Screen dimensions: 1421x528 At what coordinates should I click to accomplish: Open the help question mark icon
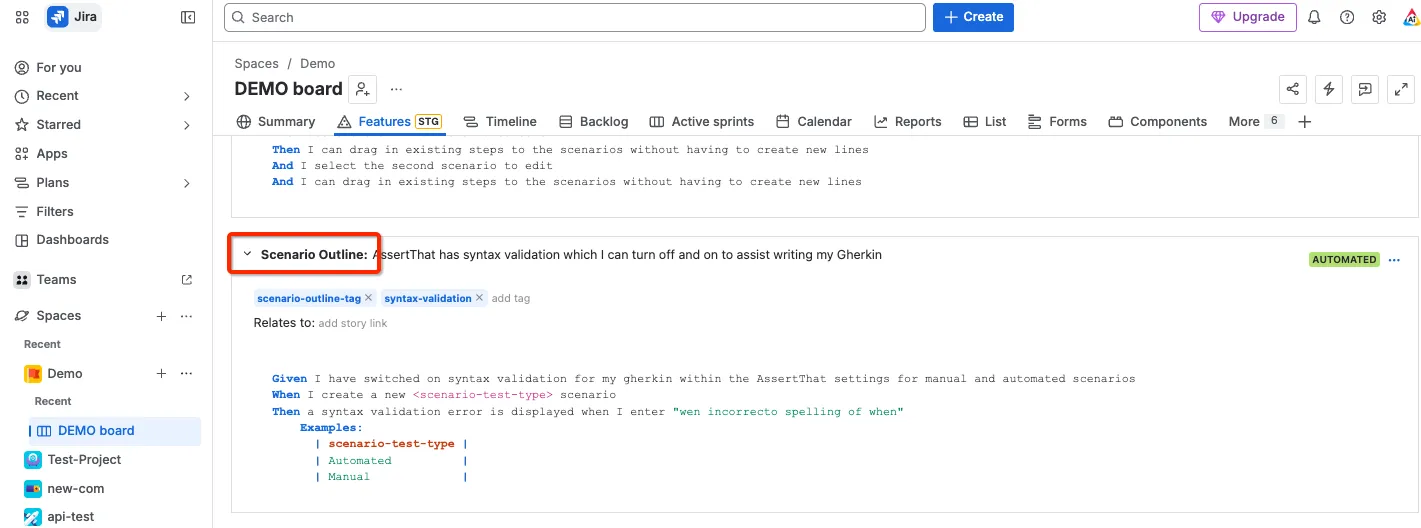tap(1347, 17)
